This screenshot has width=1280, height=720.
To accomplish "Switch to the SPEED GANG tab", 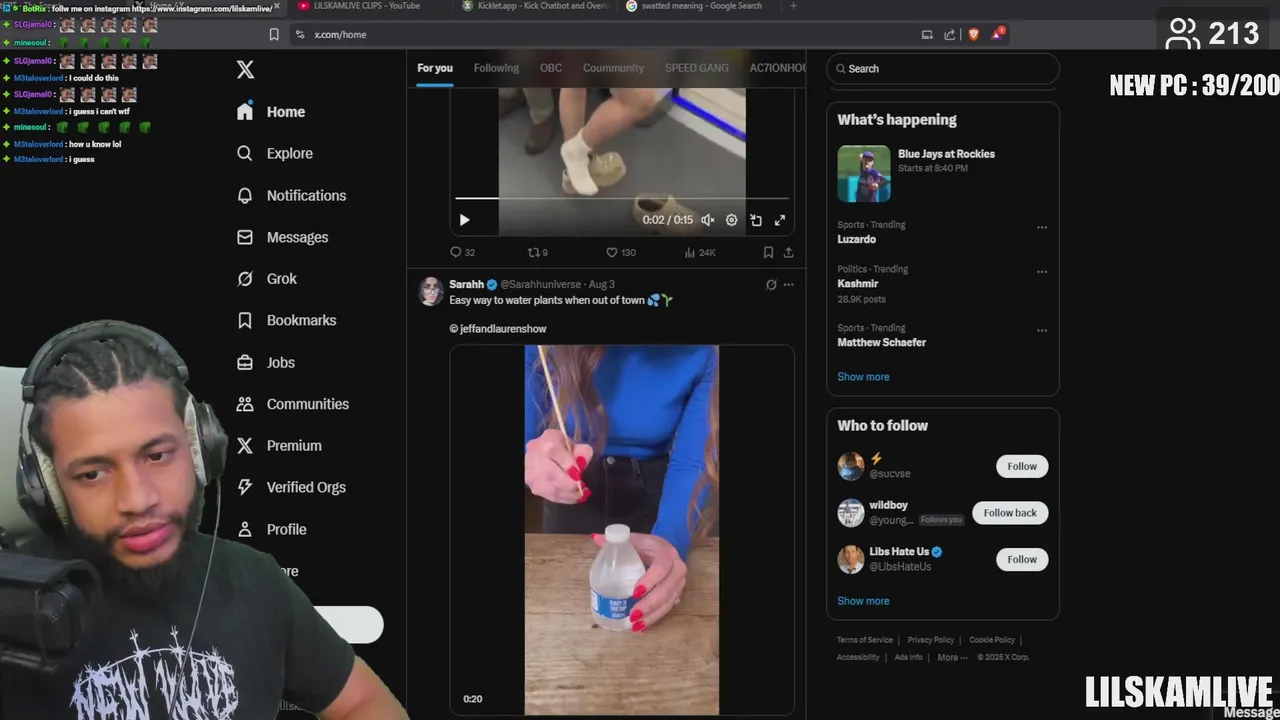I will click(x=697, y=68).
